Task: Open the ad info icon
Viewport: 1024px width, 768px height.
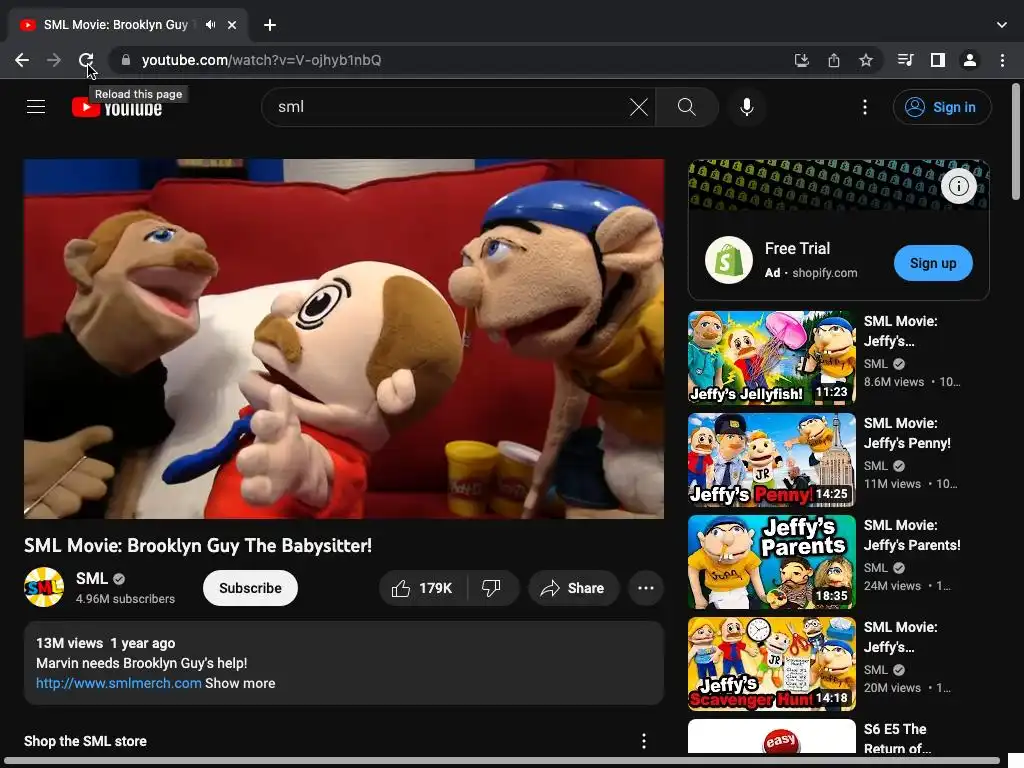Action: point(959,186)
